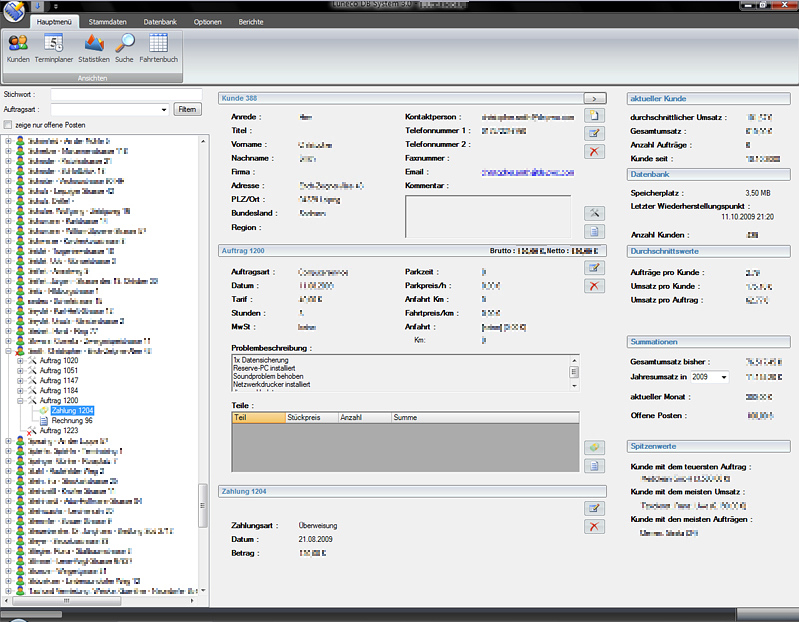Viewport: 799px width, 622px height.
Task: Click the 'Summationen' panel header
Action: click(708, 342)
